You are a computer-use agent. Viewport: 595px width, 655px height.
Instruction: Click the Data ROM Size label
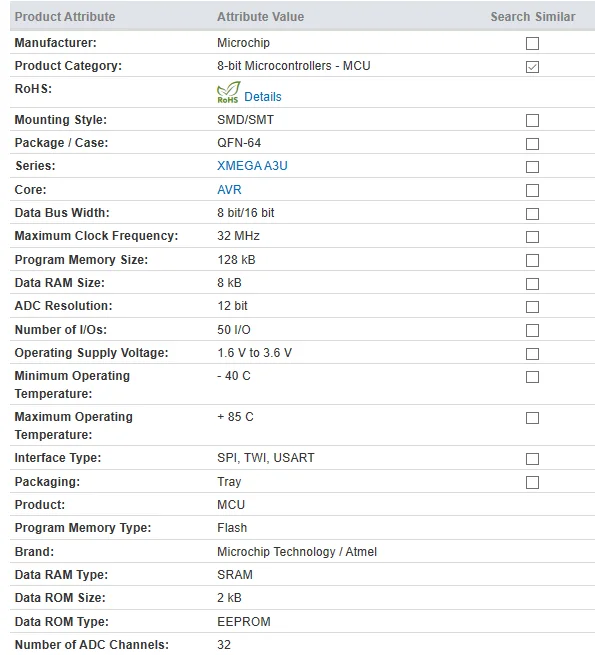[60, 598]
